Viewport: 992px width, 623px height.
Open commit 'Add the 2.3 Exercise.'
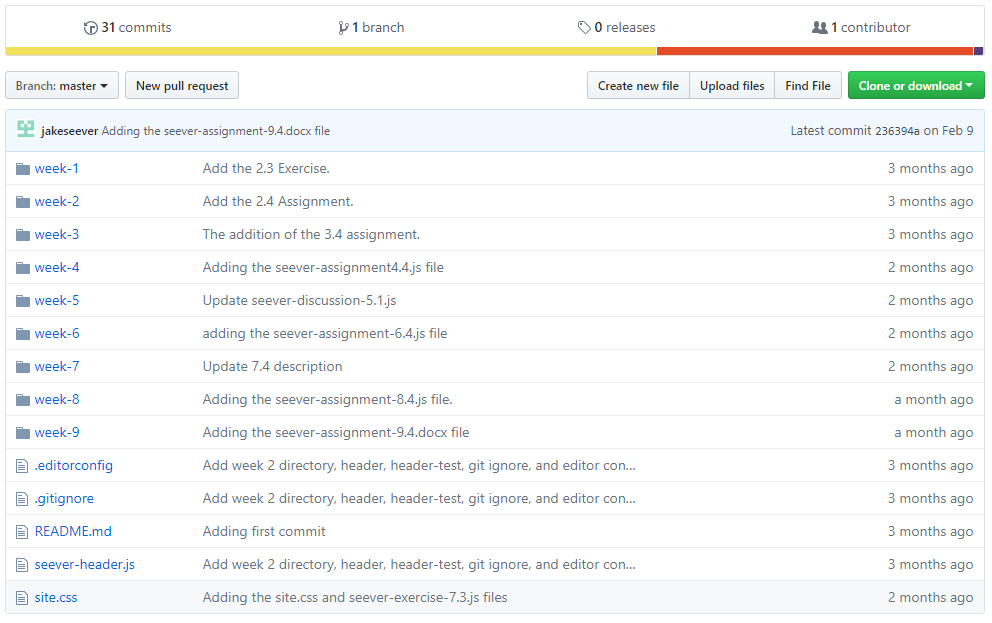pyautogui.click(x=266, y=168)
